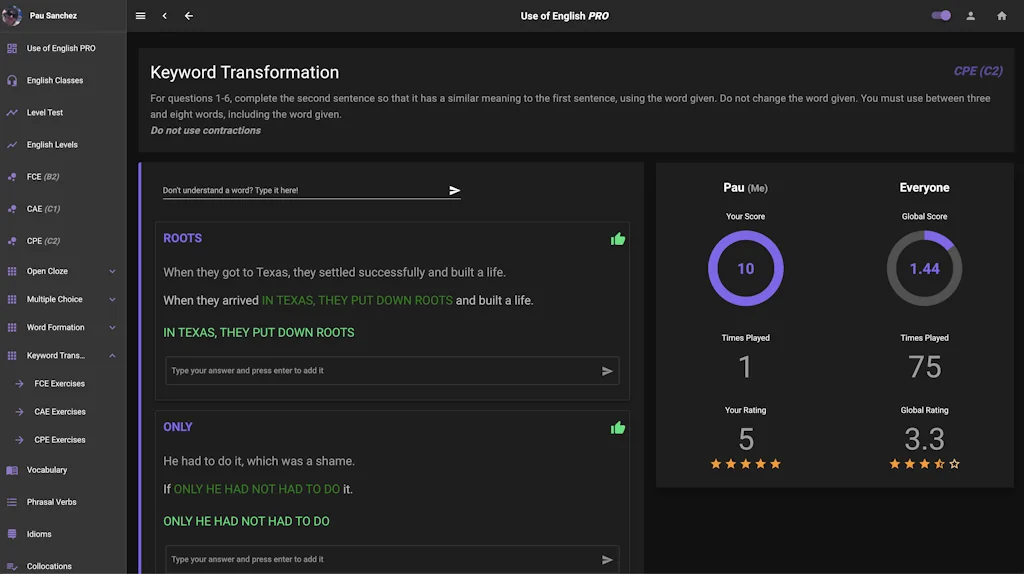This screenshot has width=1024, height=574.
Task: Click the Idioms document icon
Action: tap(12, 534)
